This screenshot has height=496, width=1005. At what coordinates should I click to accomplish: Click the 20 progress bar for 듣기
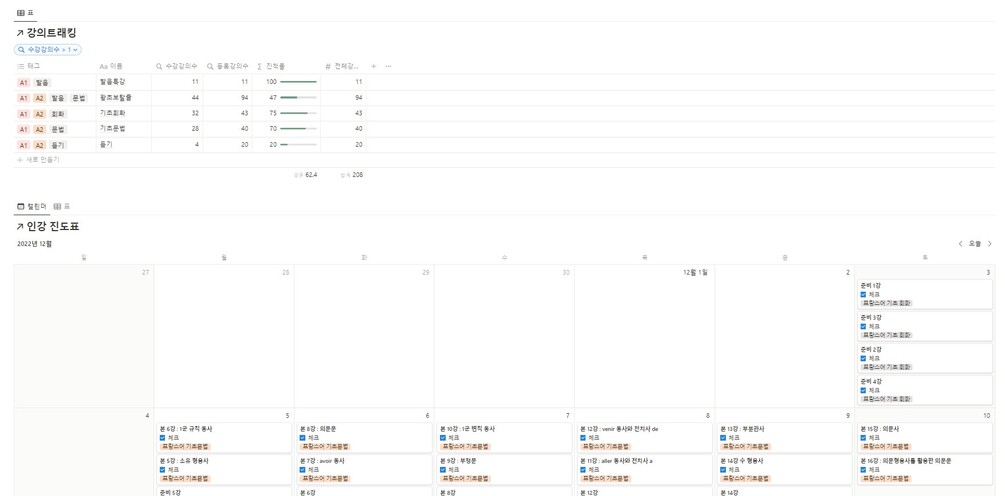tap(299, 145)
